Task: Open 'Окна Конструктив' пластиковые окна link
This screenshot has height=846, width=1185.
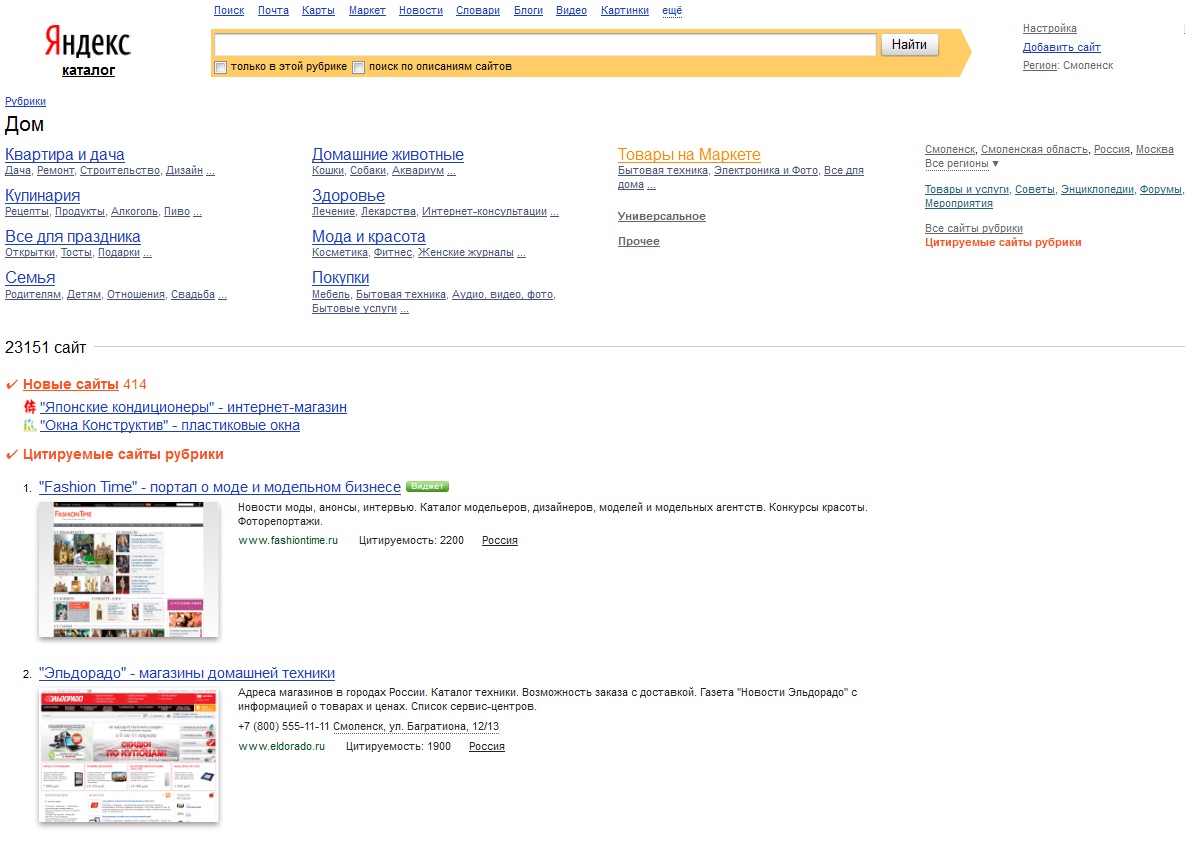Action: 170,426
